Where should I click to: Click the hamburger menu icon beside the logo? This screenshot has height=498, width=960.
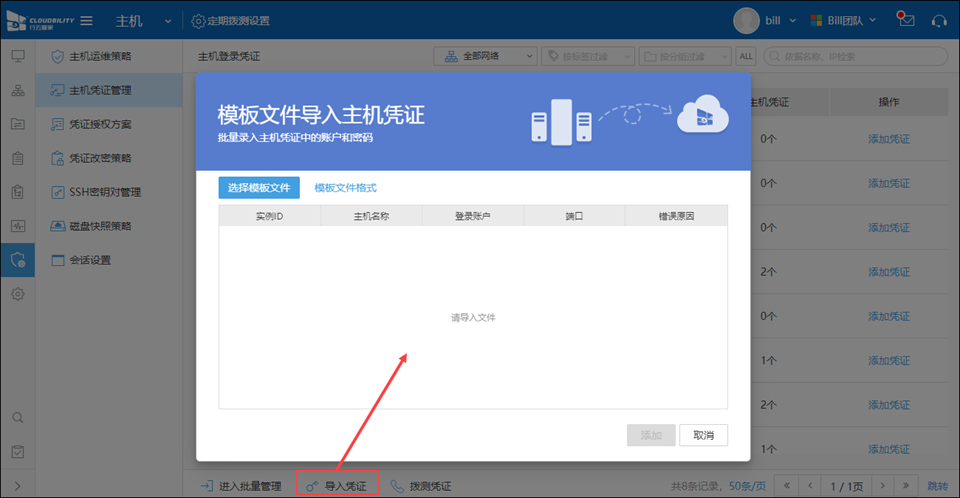[86, 21]
